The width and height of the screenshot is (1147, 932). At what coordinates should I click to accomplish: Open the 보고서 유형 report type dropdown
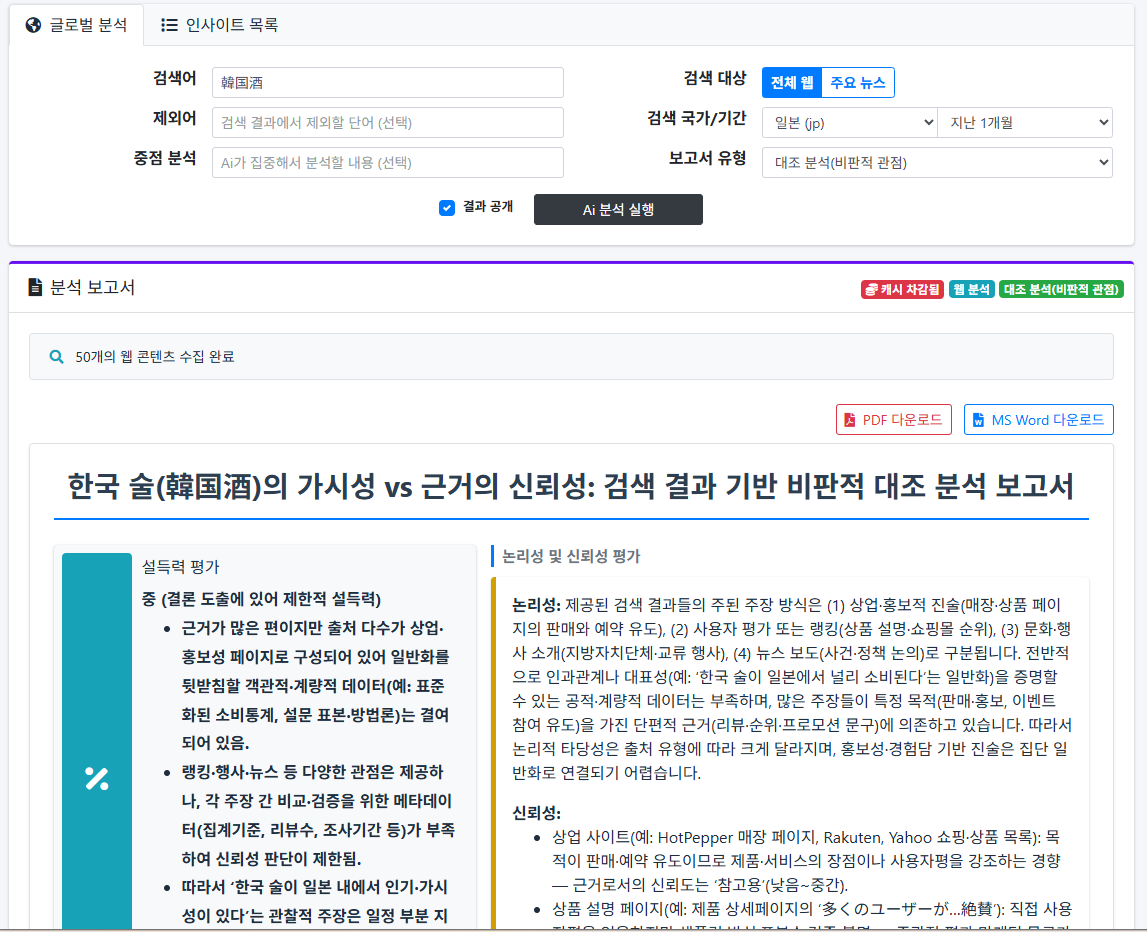[937, 162]
